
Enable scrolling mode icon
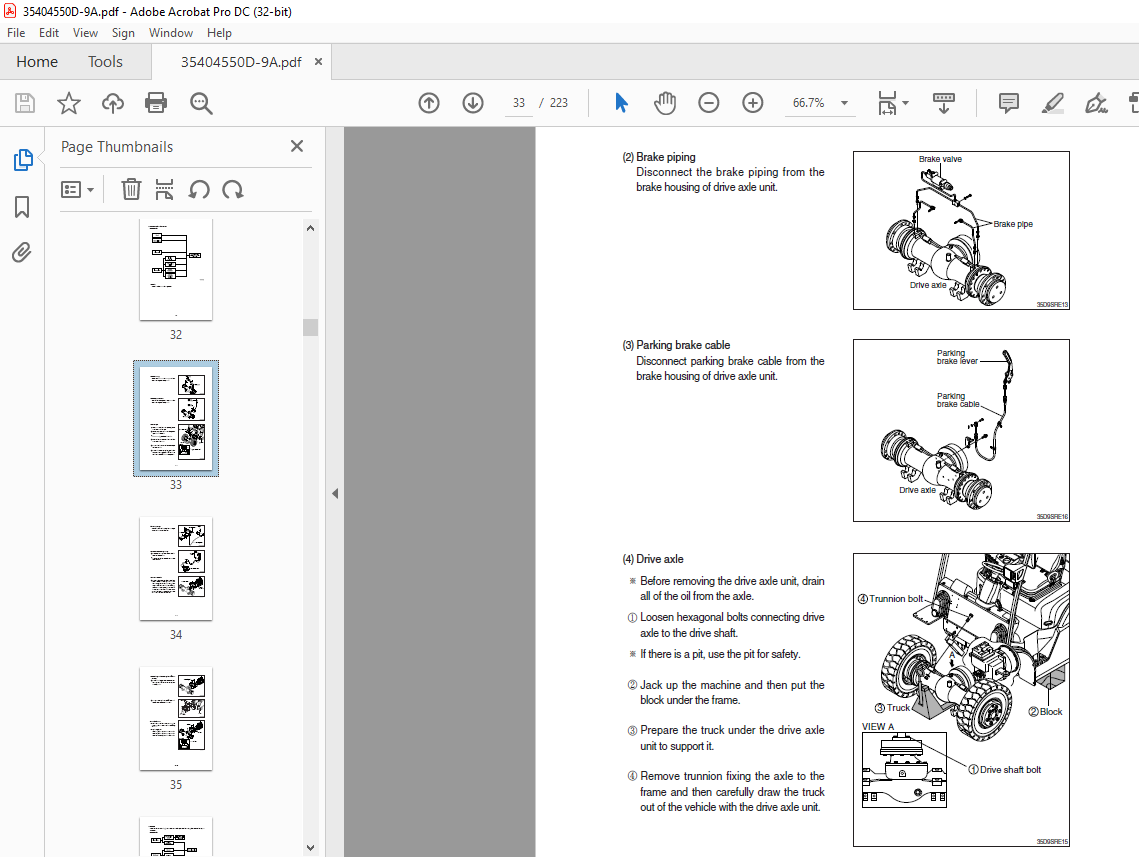point(944,103)
